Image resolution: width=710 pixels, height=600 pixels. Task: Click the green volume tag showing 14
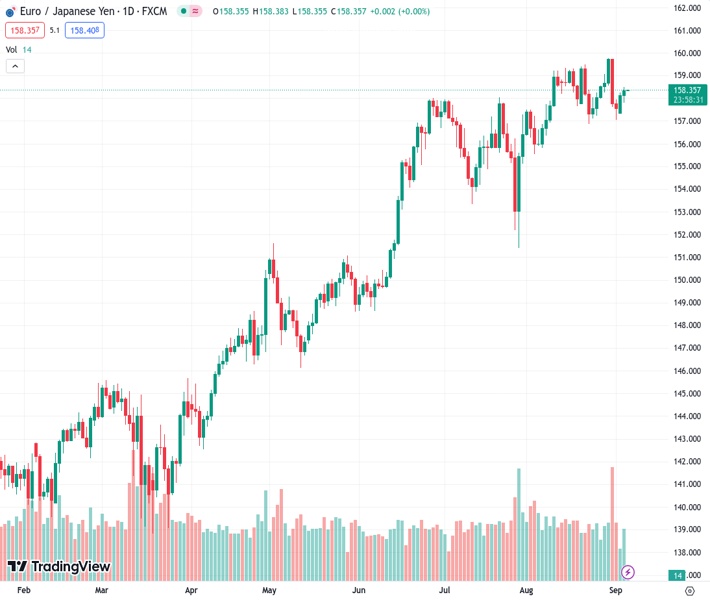pos(678,575)
